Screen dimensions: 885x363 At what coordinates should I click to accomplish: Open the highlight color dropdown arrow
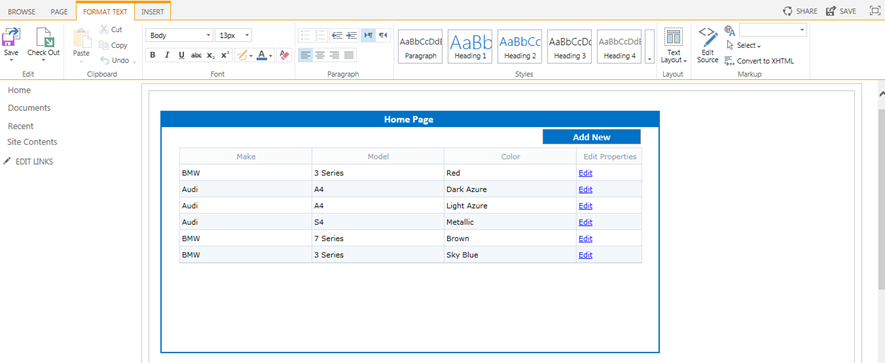(251, 55)
